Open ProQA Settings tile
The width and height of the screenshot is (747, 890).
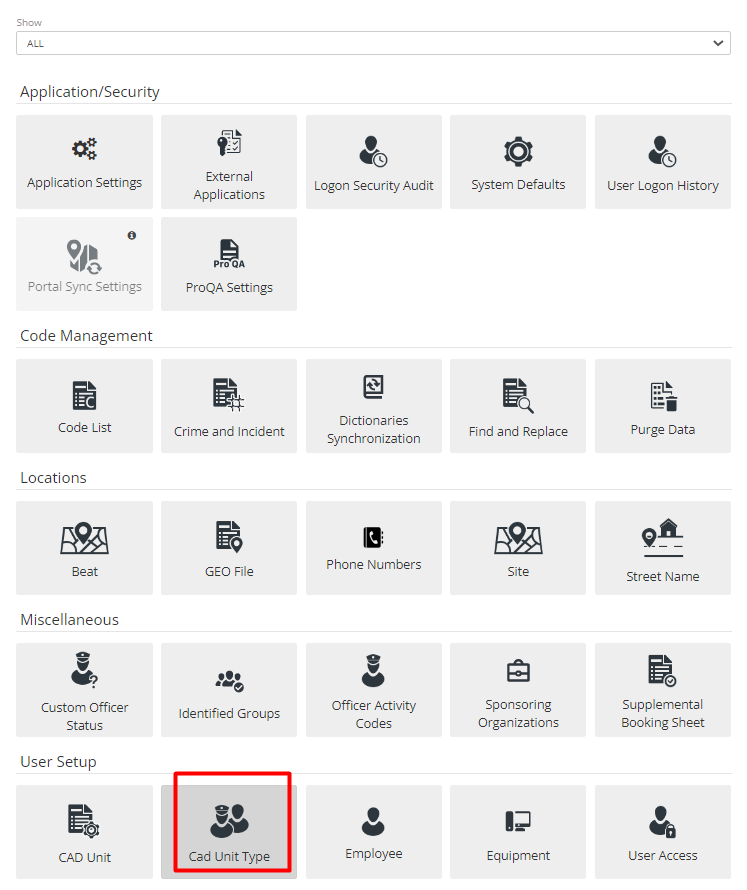pyautogui.click(x=229, y=264)
